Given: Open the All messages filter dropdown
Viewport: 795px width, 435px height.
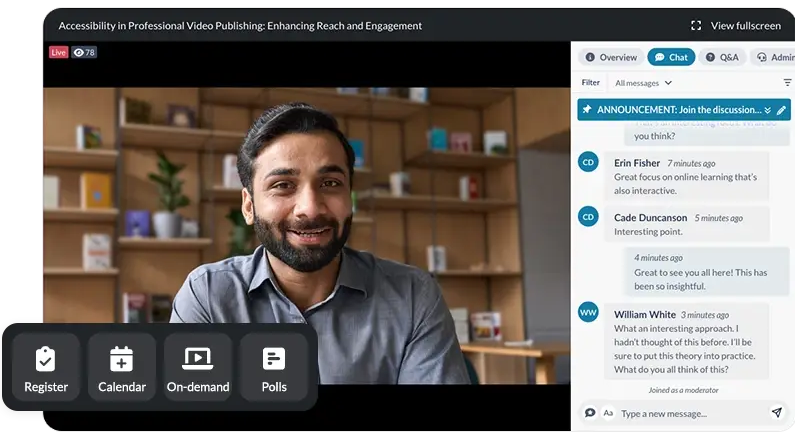Looking at the screenshot, I should (x=643, y=83).
